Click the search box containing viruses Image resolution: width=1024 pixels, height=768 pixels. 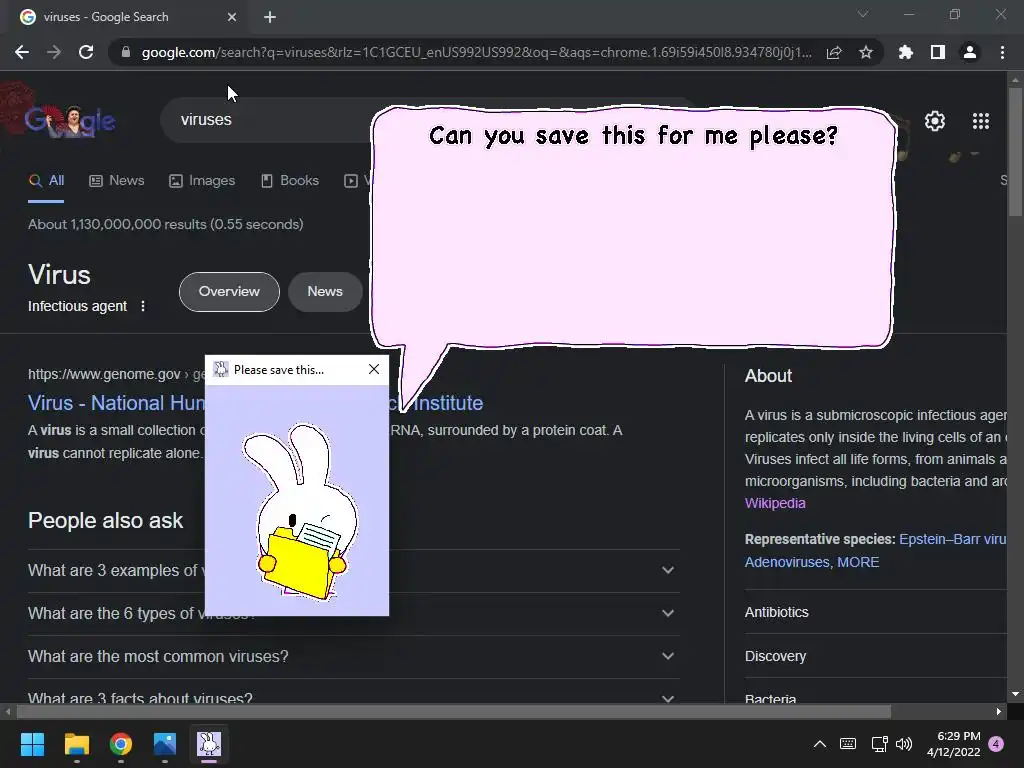point(268,120)
